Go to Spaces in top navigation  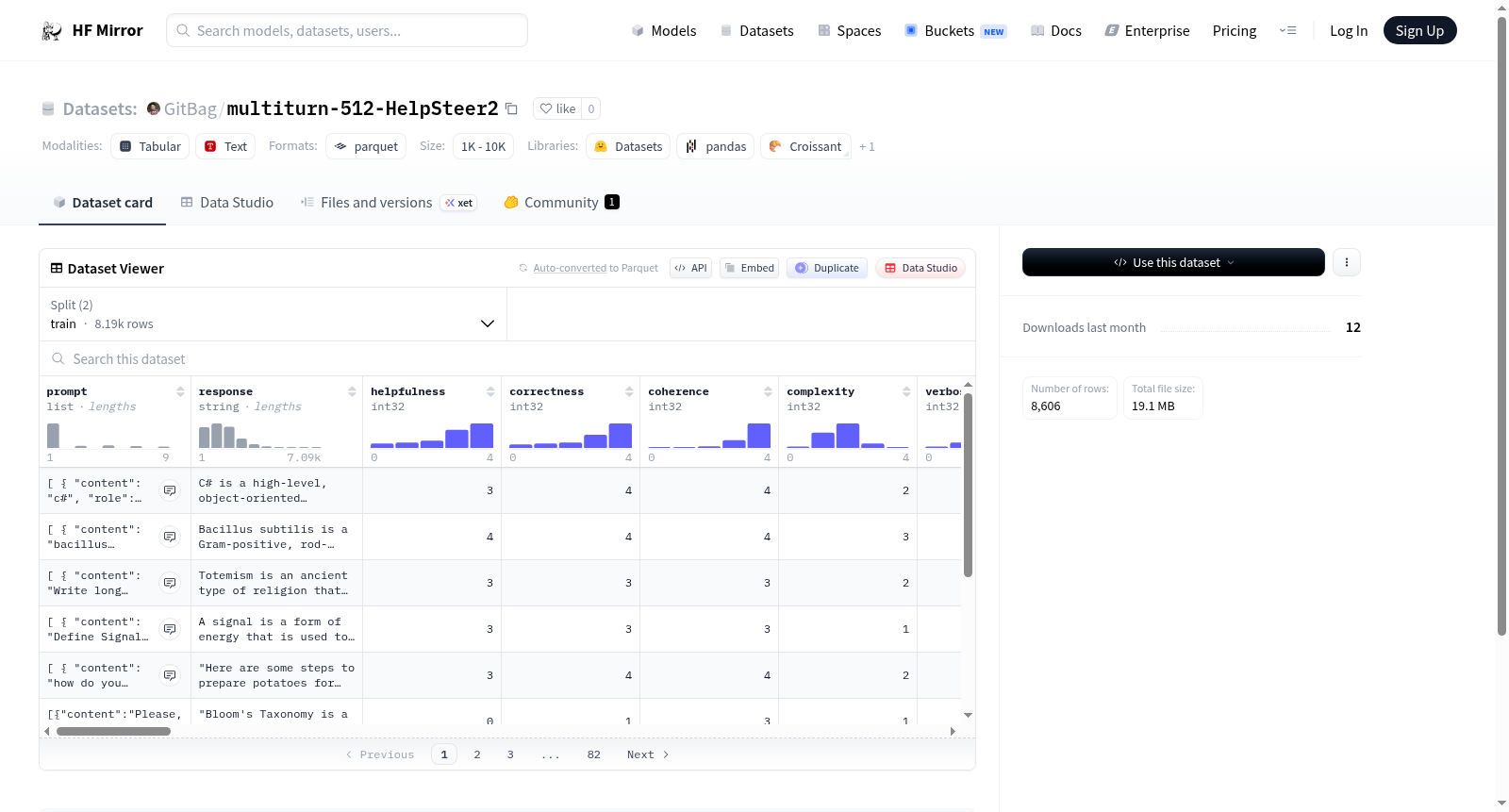pos(850,31)
